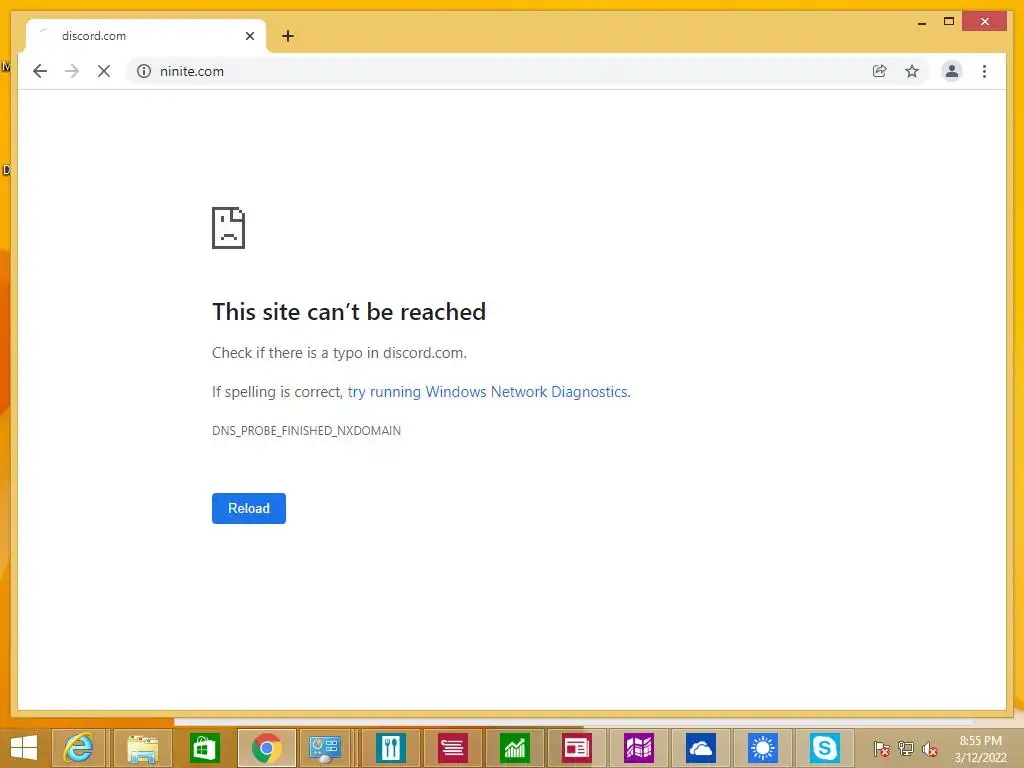Viewport: 1024px width, 768px height.
Task: Click the DNS_PROBE_FINISHED_NXDOMAIN error code
Action: 306,430
